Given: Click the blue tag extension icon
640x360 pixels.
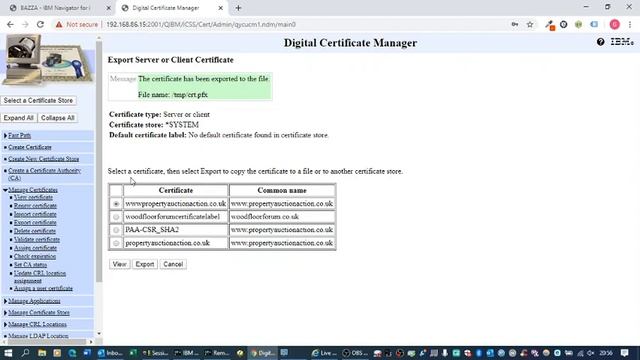Looking at the screenshot, I should 594,24.
